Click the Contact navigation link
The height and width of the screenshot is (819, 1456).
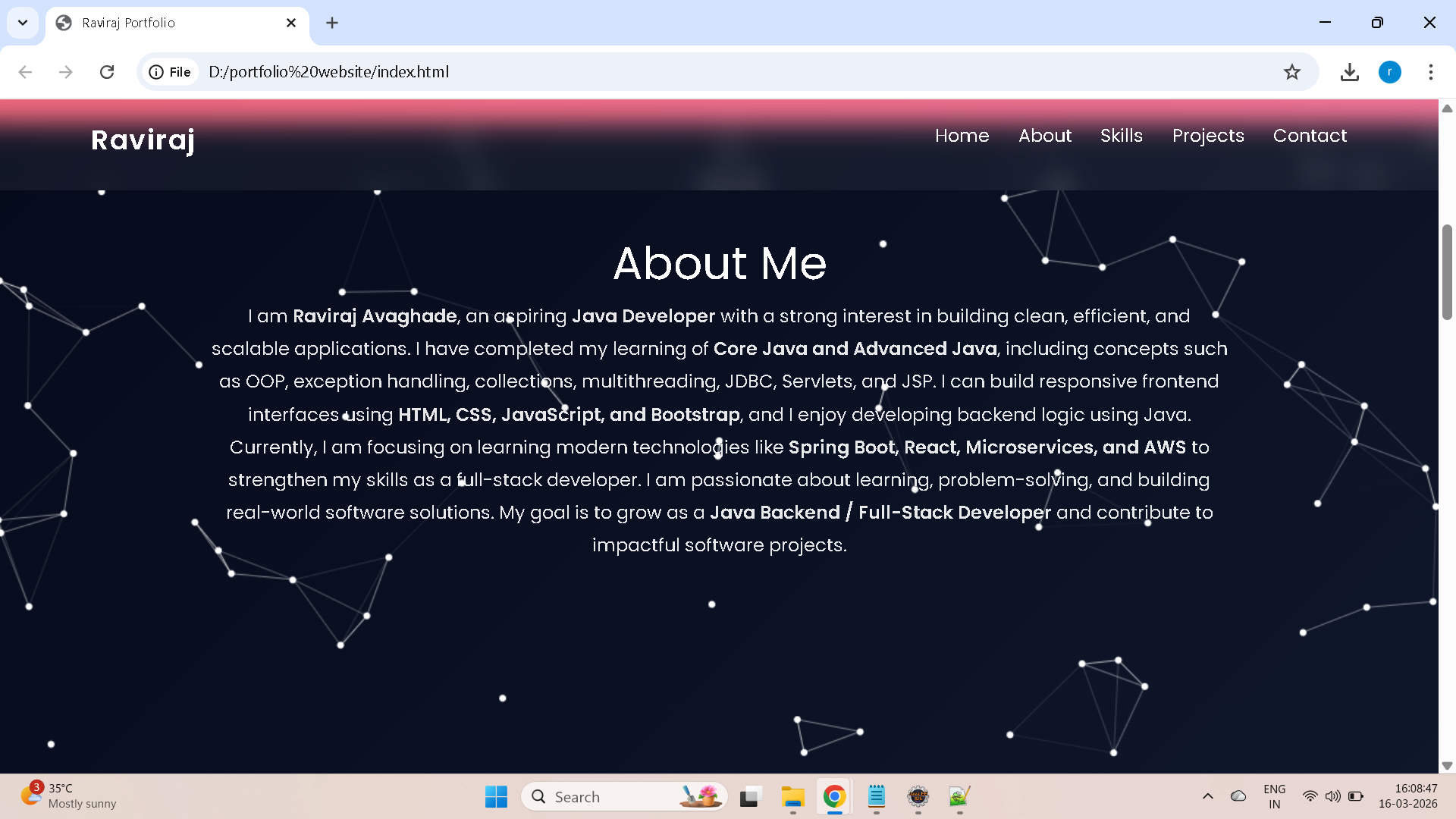(x=1310, y=136)
